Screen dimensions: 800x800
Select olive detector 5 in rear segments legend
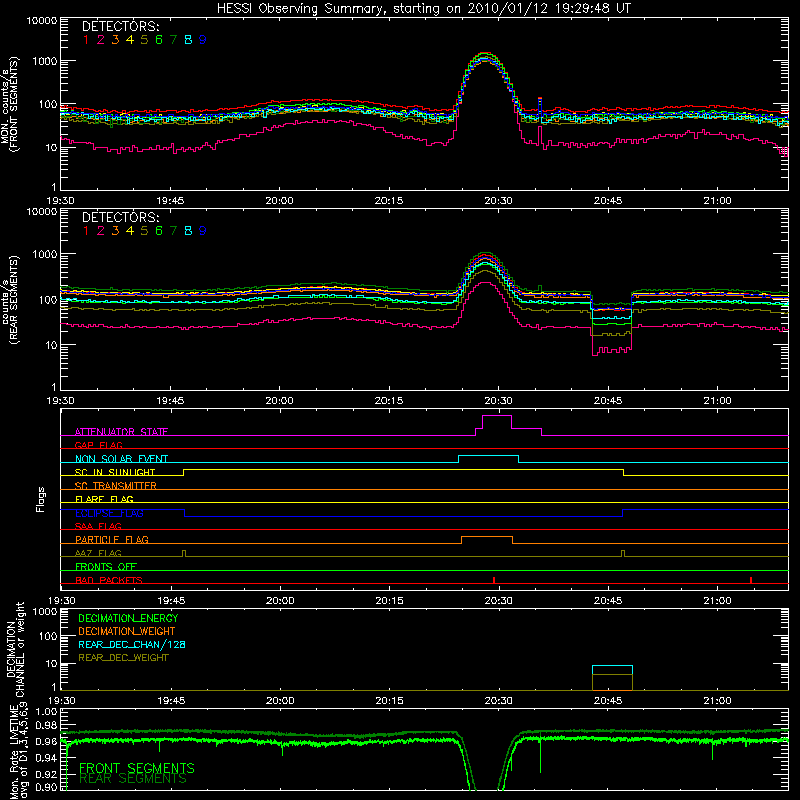144,231
